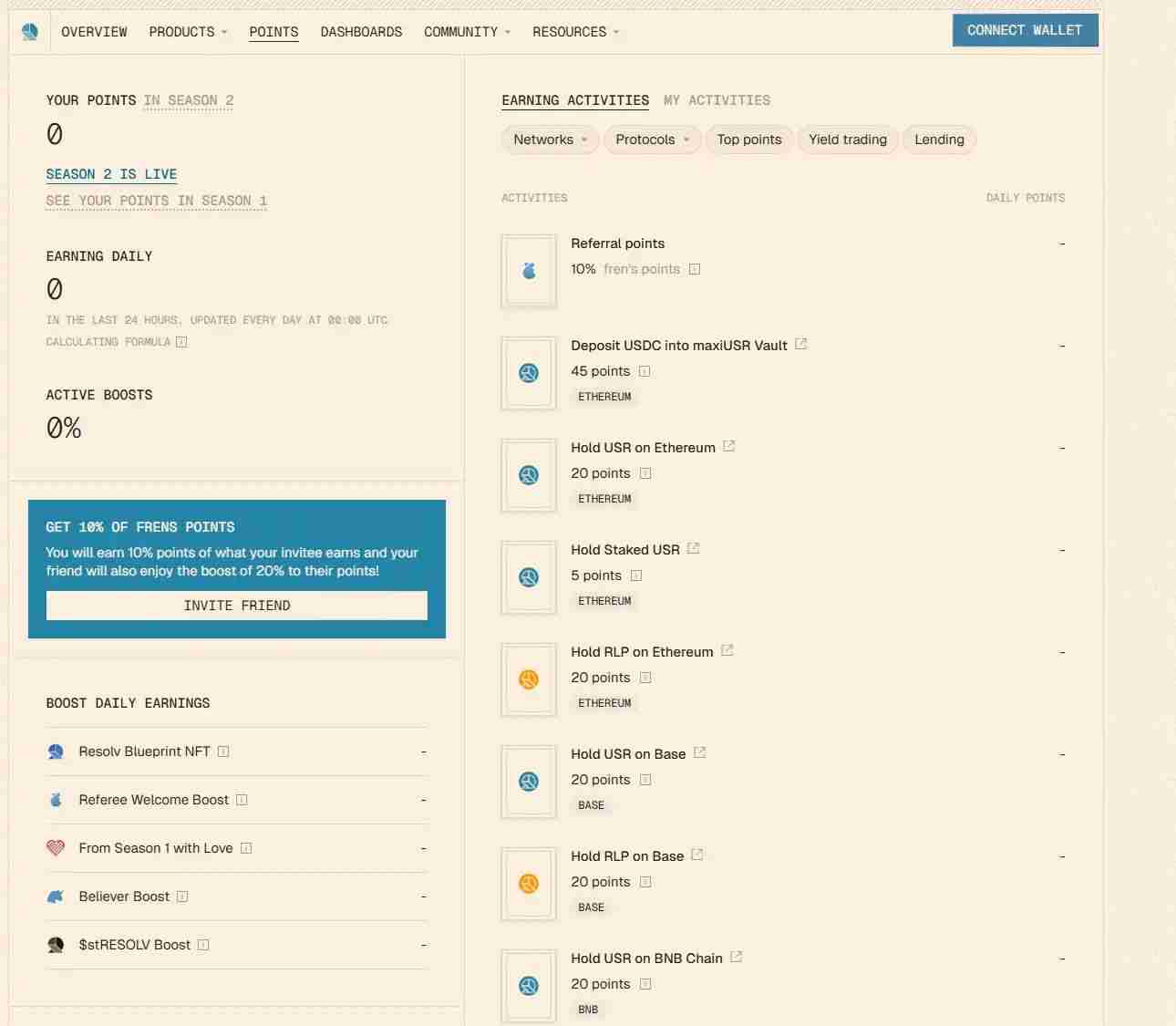
Task: Open external link icon for Hold USR on Base
Action: [x=699, y=753]
